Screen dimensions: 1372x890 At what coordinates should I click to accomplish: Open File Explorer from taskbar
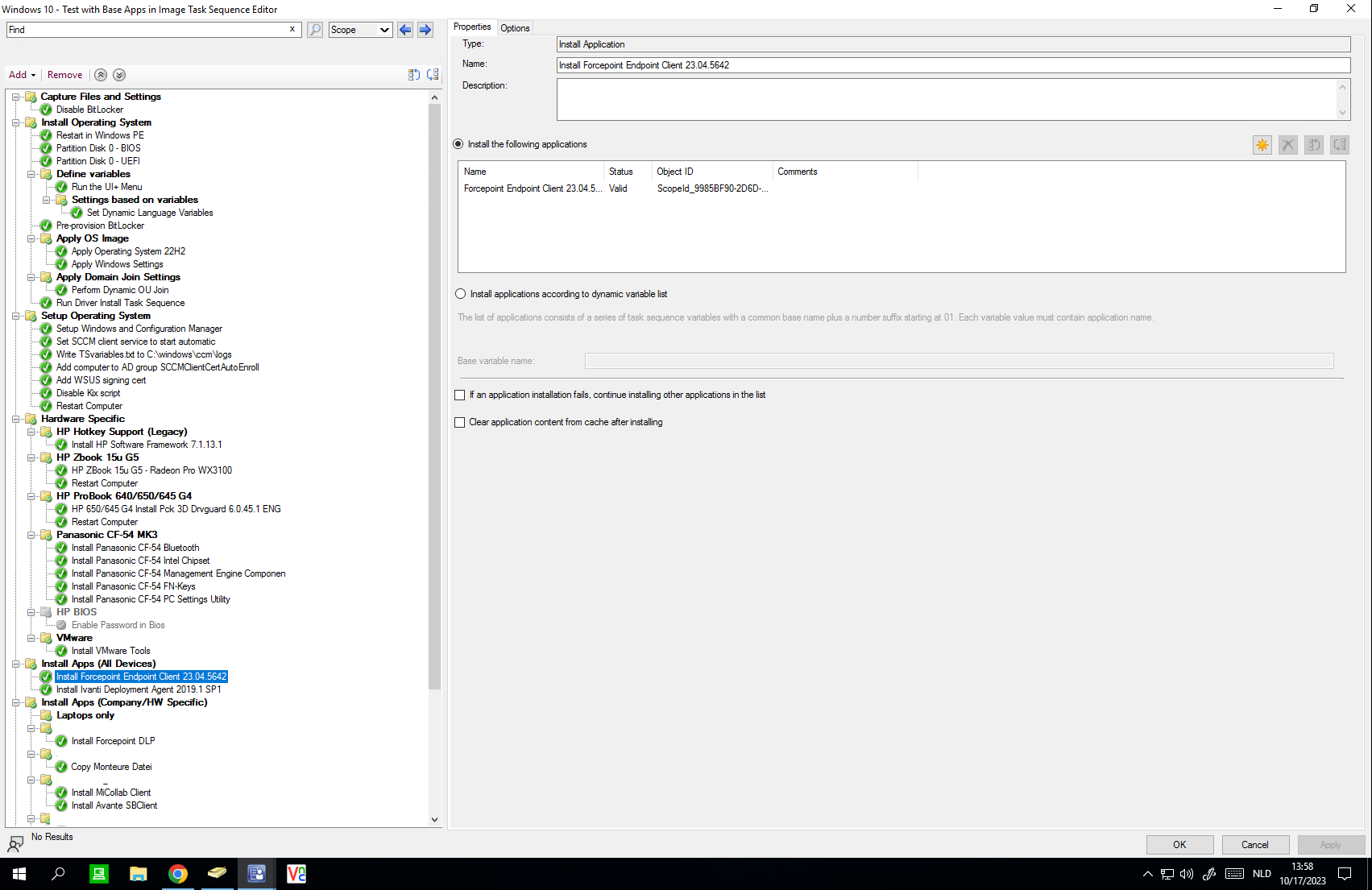coord(139,874)
